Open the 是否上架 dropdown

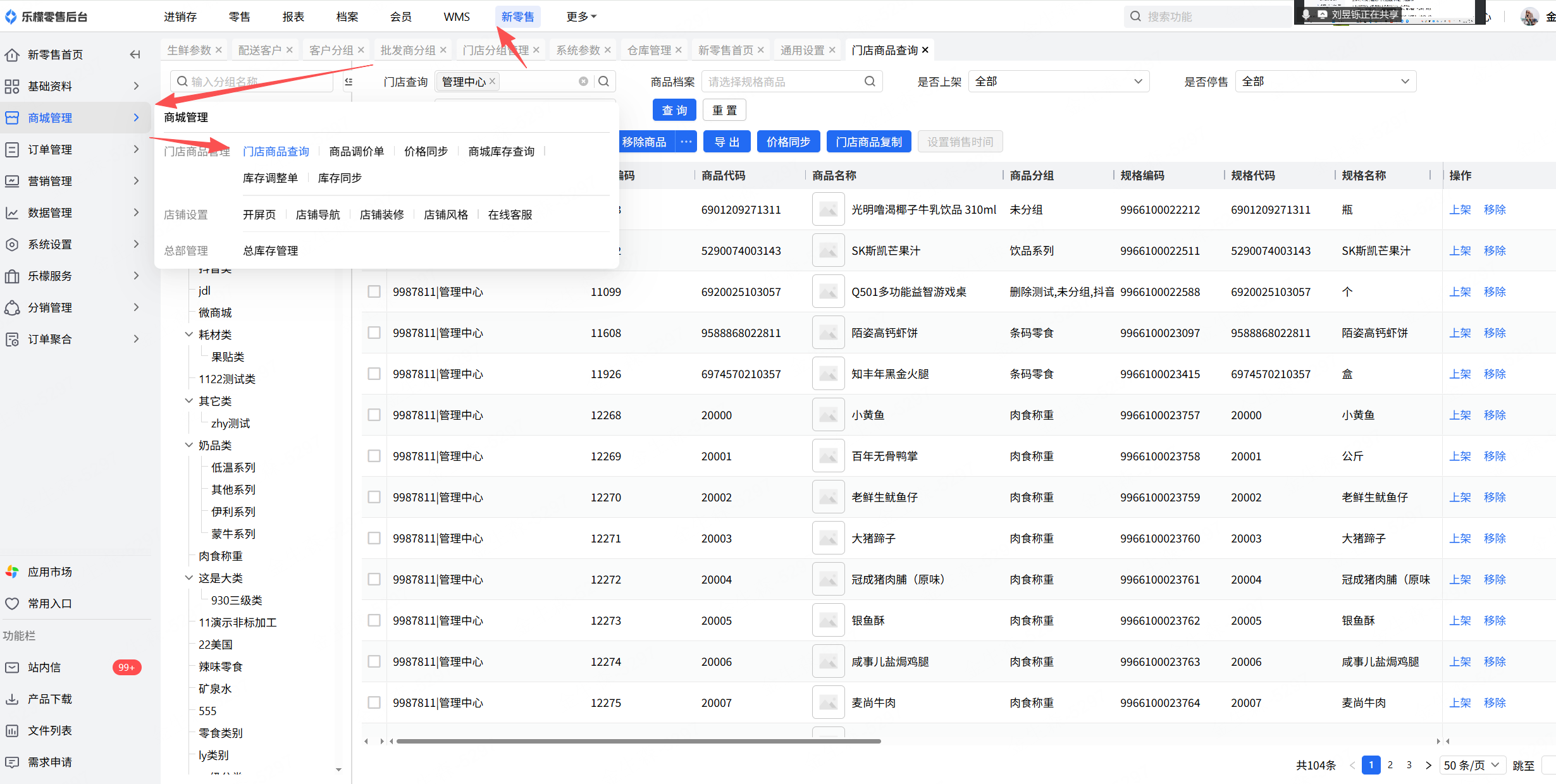coord(1058,82)
